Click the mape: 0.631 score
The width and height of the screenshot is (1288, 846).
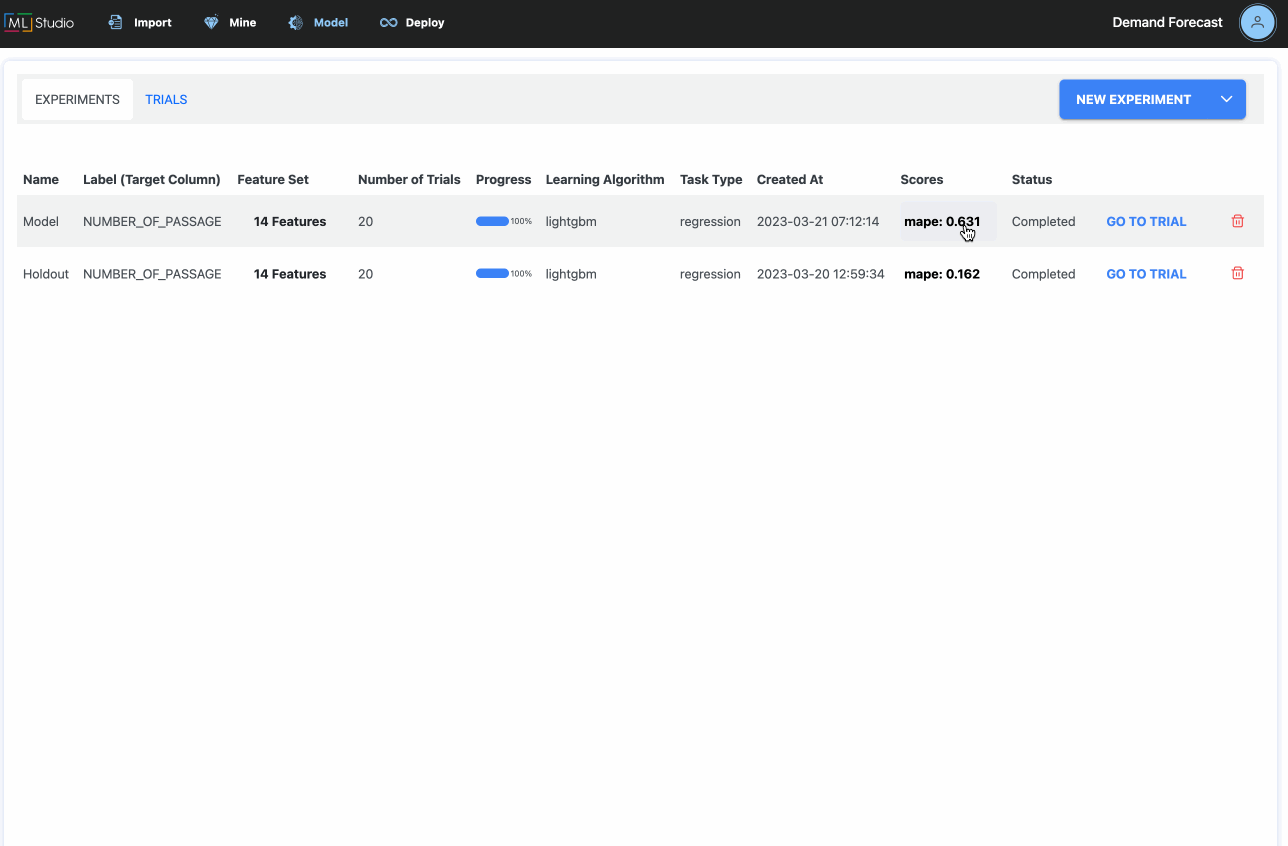[x=942, y=221]
